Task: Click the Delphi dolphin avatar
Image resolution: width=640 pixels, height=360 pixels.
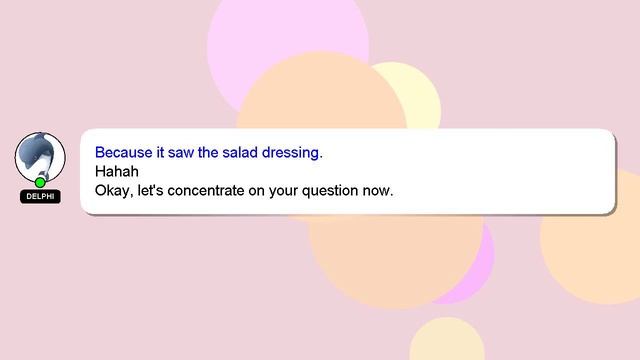Action: click(40, 158)
